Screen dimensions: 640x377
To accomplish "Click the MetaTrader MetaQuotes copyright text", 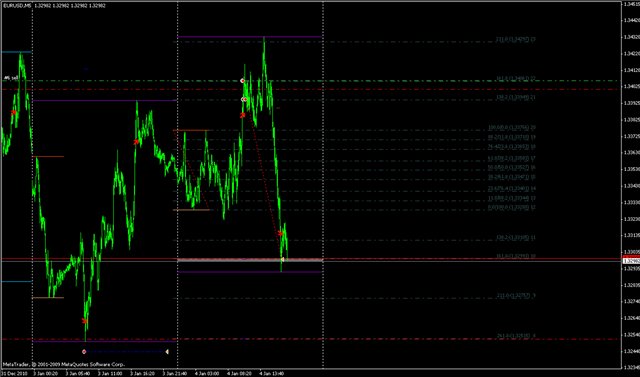I will click(x=64, y=364).
